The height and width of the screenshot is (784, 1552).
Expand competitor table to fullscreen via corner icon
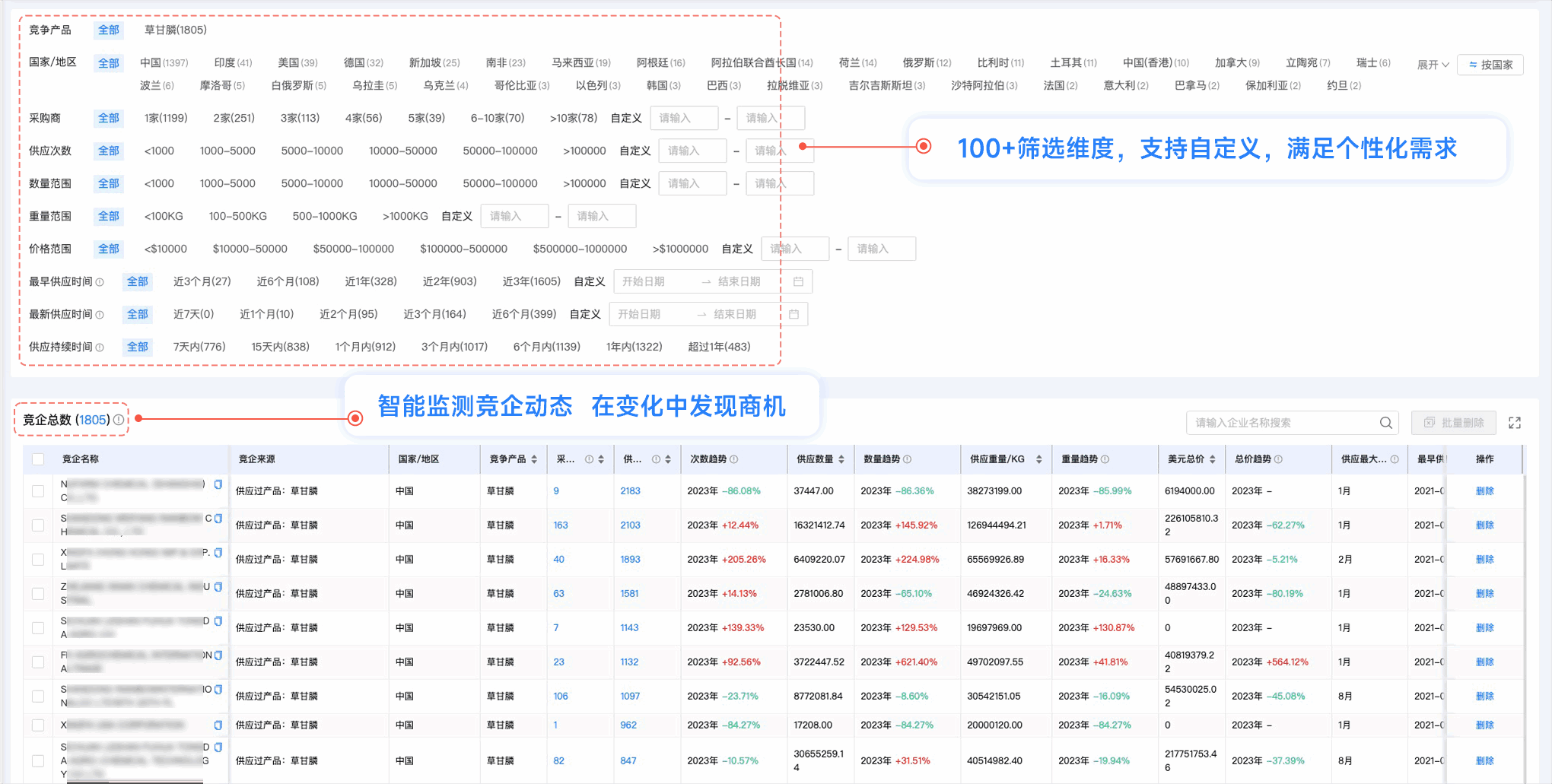[1515, 423]
